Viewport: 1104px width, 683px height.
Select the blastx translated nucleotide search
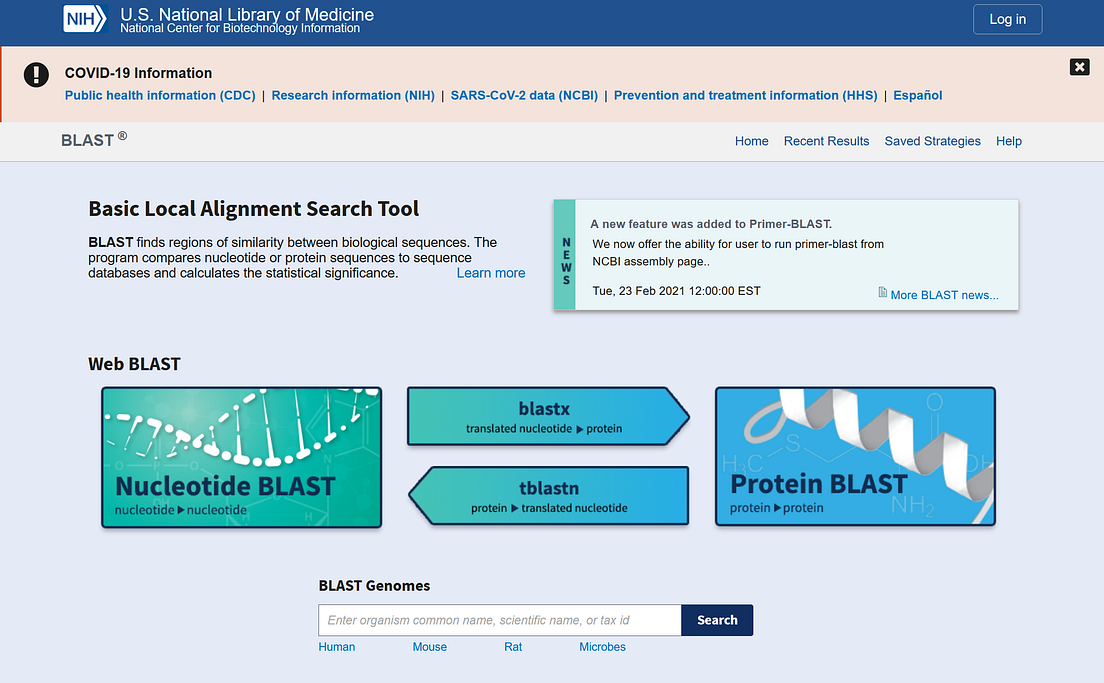point(545,416)
